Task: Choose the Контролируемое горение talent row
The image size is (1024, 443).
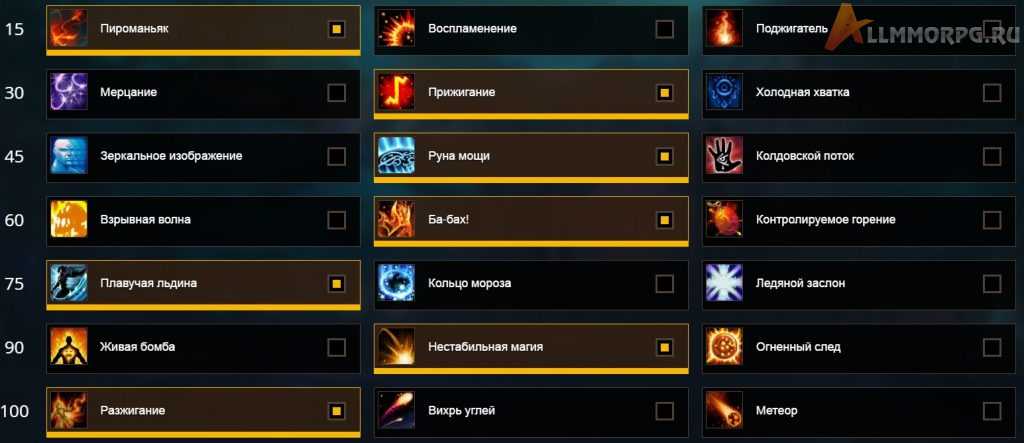Action: (859, 220)
